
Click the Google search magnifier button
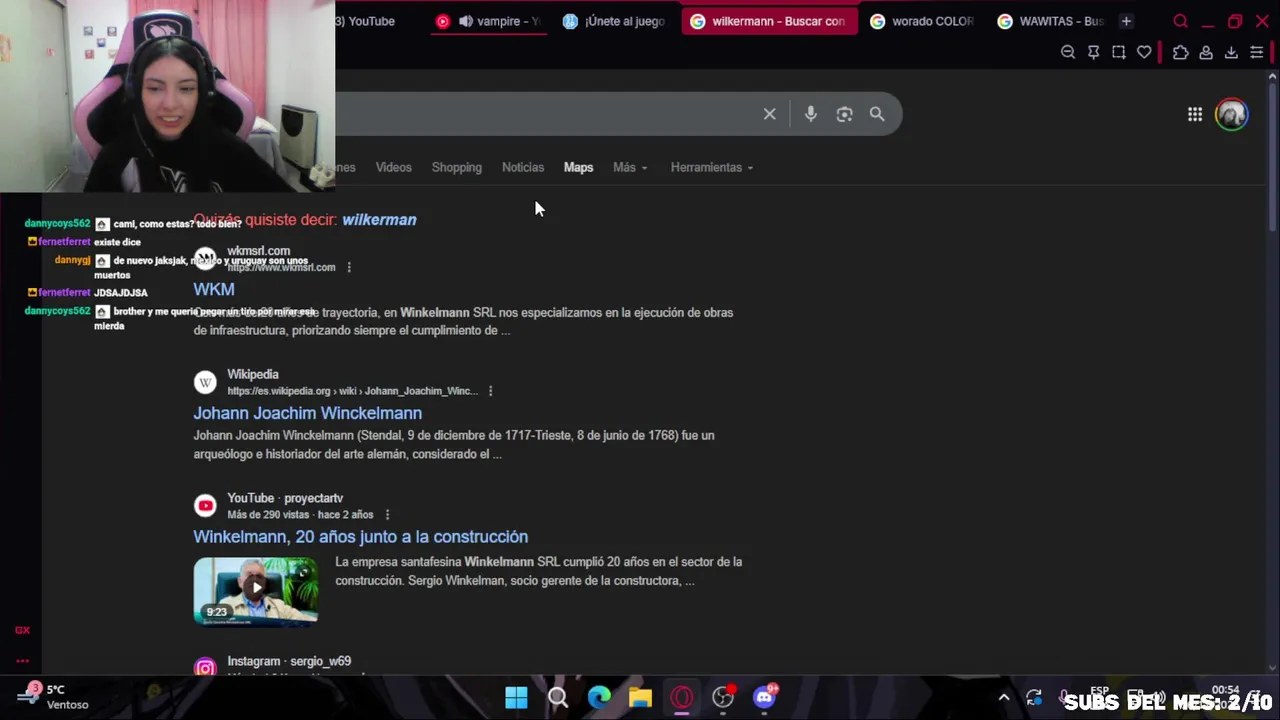[877, 114]
